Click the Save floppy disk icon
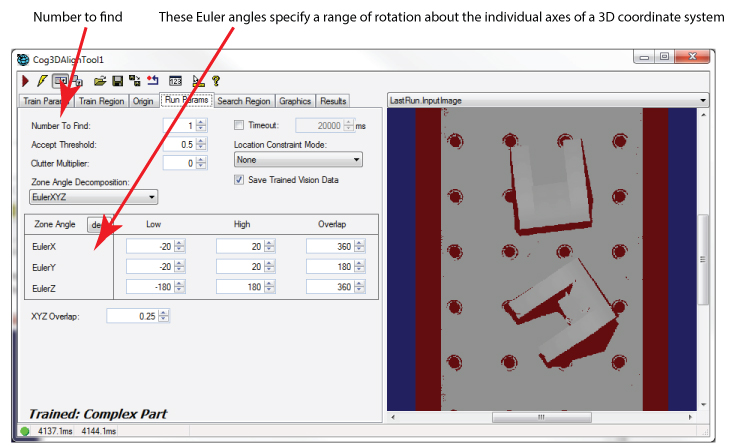This screenshot has width=739, height=447. coord(117,80)
